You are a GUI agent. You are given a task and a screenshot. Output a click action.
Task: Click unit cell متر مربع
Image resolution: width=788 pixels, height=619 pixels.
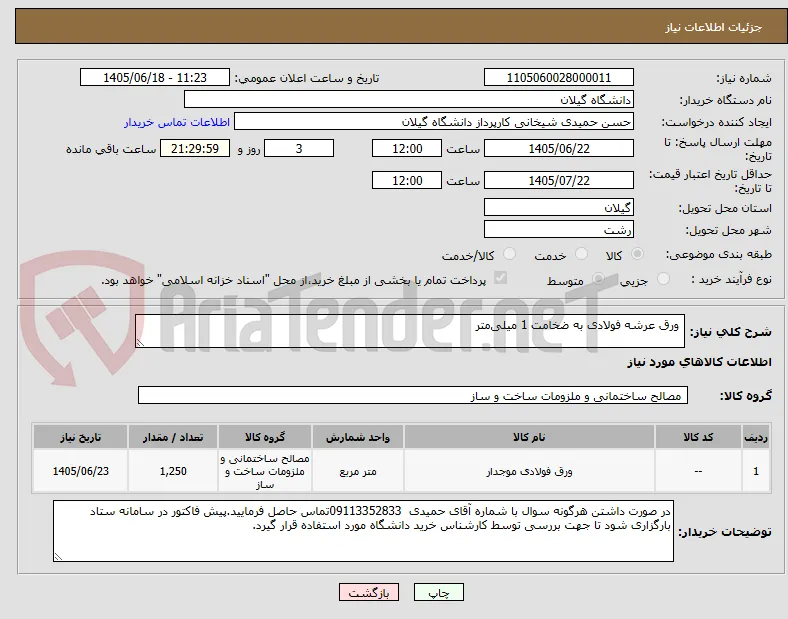[x=358, y=471]
